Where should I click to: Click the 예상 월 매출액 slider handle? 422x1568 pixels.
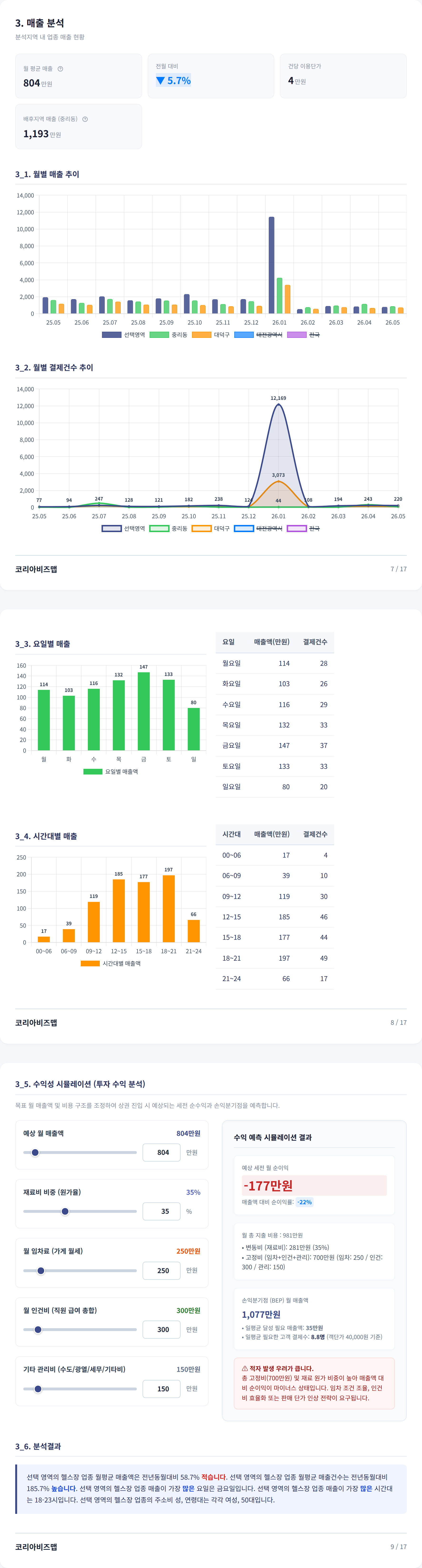click(35, 1152)
